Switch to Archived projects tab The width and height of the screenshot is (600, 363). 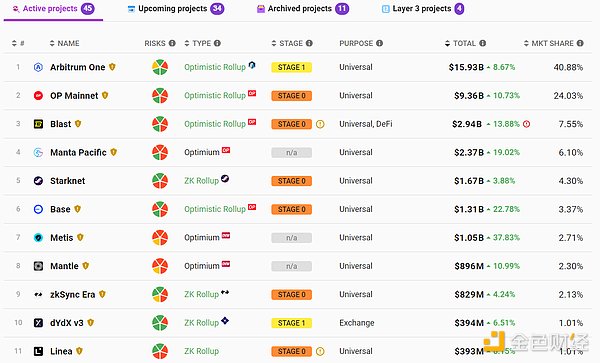point(303,9)
